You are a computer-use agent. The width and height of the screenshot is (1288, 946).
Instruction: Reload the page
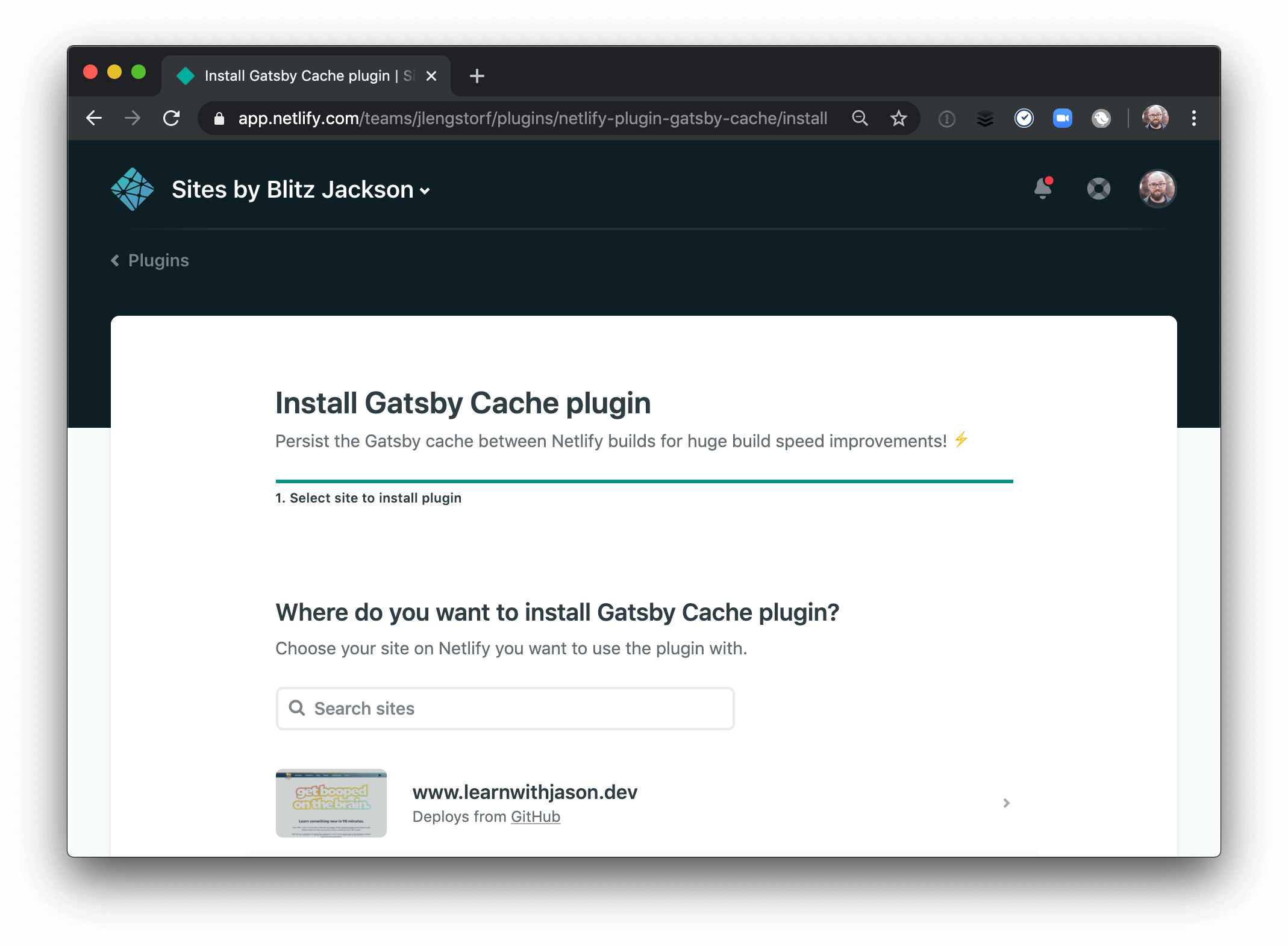click(172, 118)
